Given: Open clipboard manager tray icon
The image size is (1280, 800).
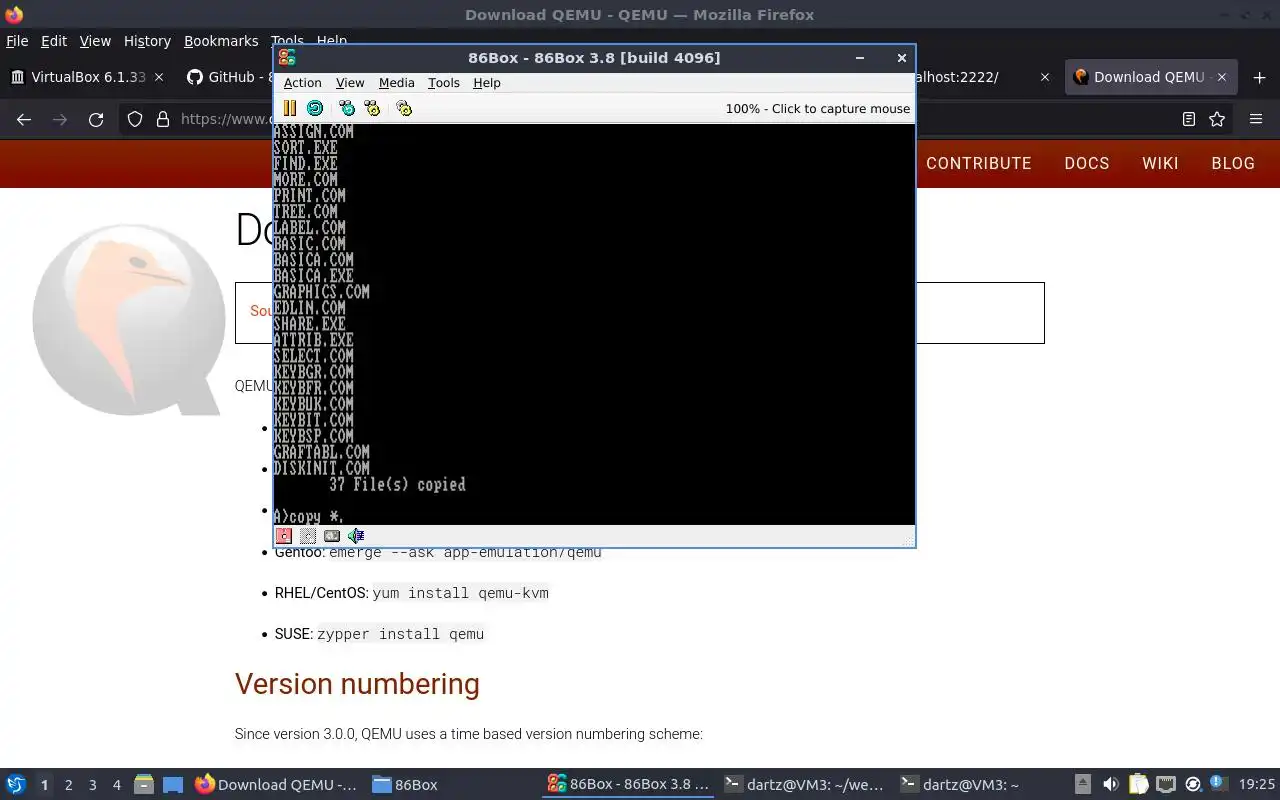Looking at the screenshot, I should coord(1138,785).
